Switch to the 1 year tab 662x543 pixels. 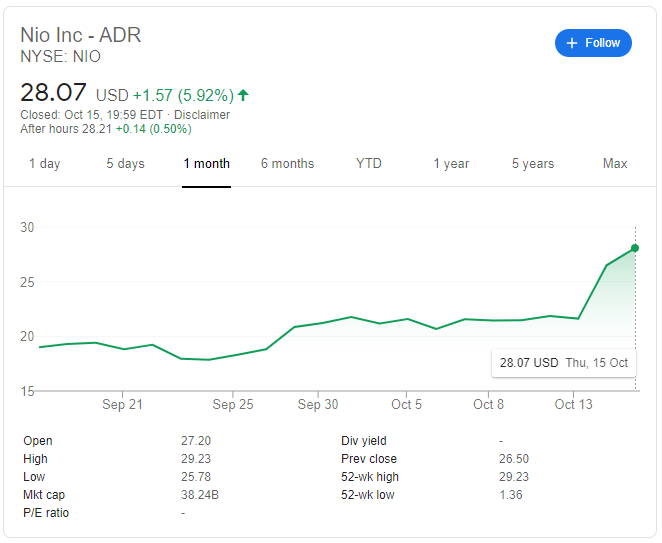coord(451,164)
